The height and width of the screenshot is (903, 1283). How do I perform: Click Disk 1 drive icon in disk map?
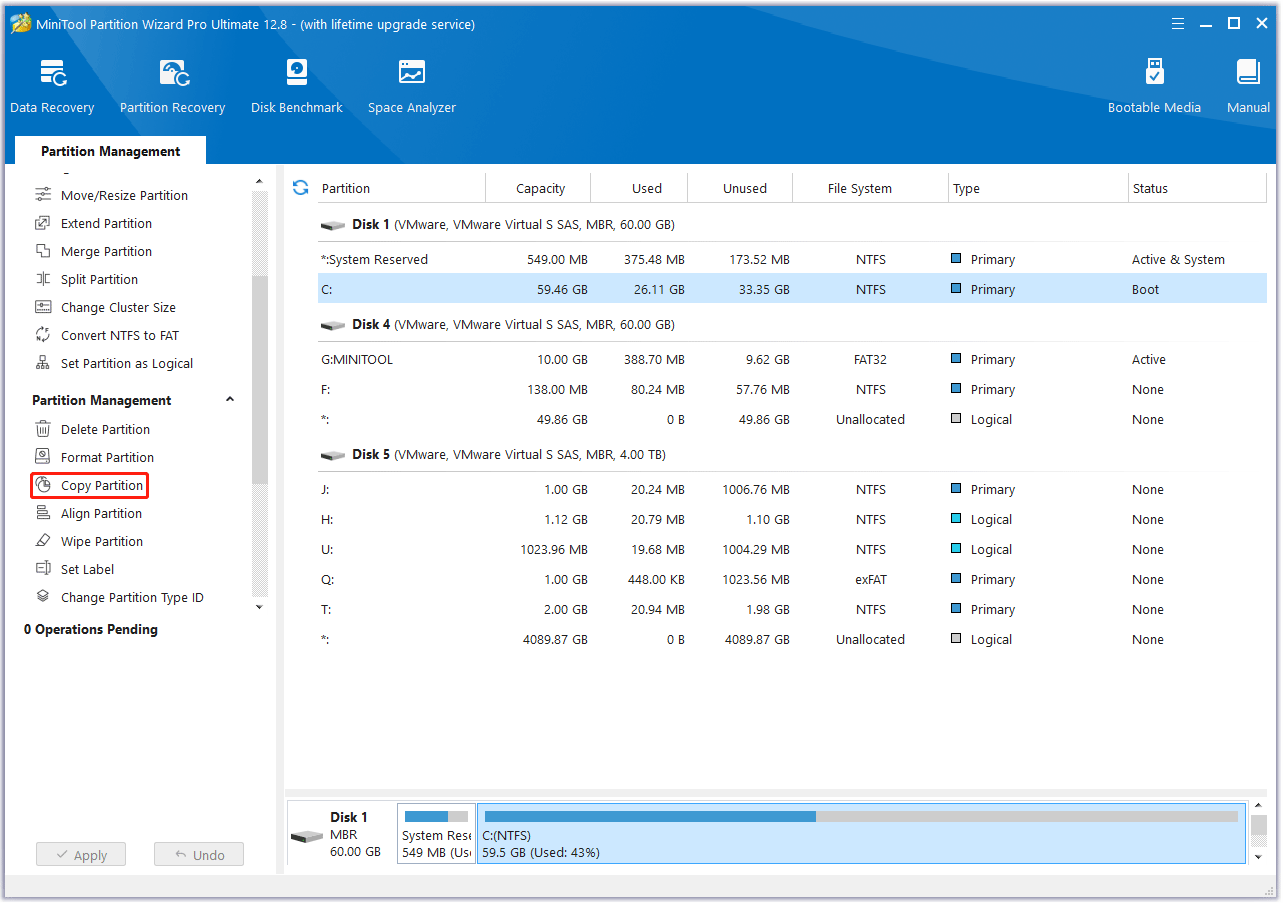pos(307,836)
